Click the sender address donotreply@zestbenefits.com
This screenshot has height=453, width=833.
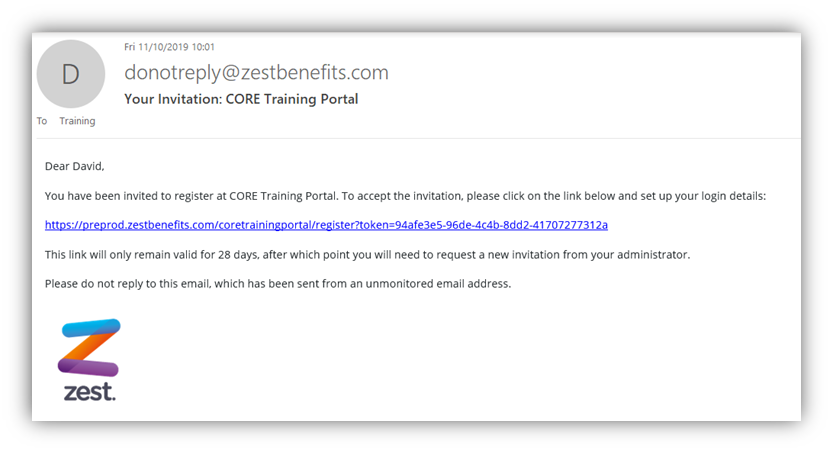256,73
